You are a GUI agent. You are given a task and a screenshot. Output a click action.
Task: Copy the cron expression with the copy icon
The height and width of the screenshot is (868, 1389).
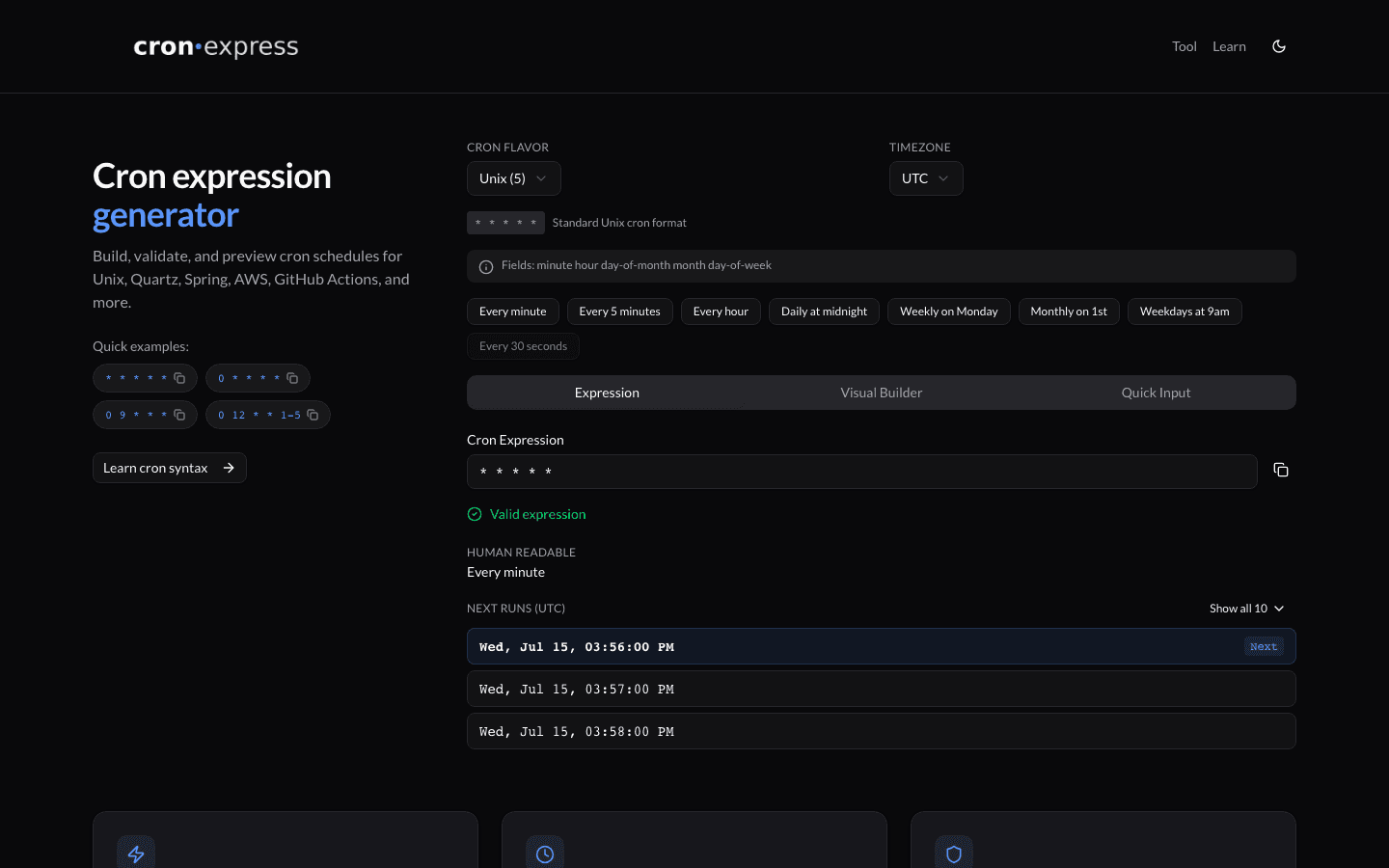(1281, 470)
